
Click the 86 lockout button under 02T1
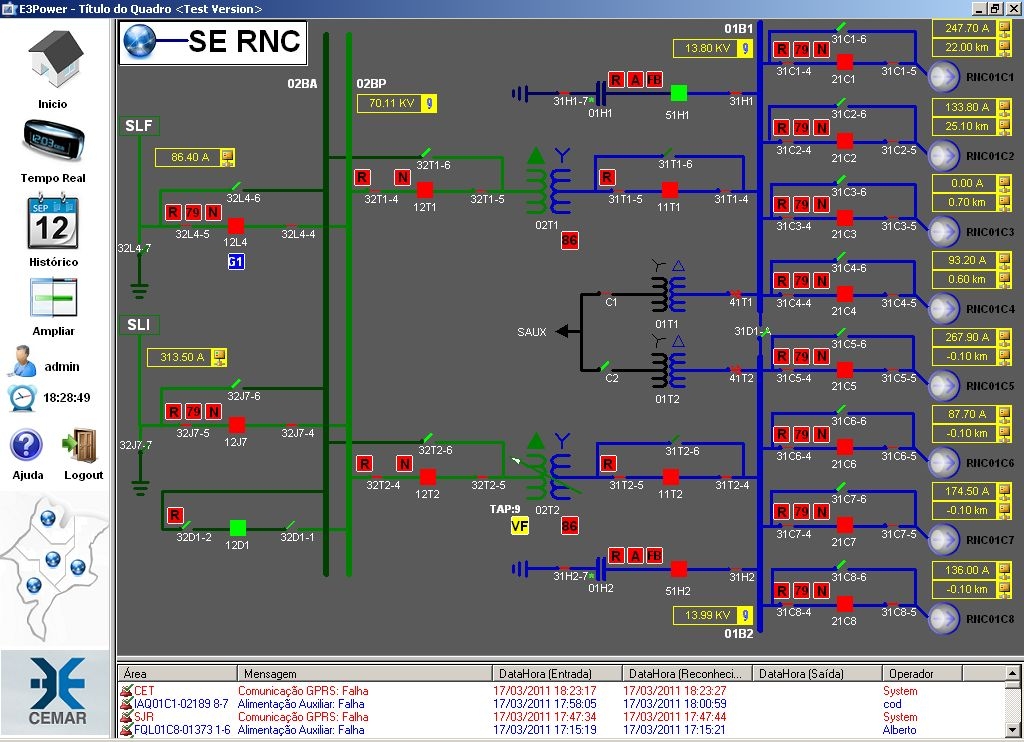pos(569,241)
